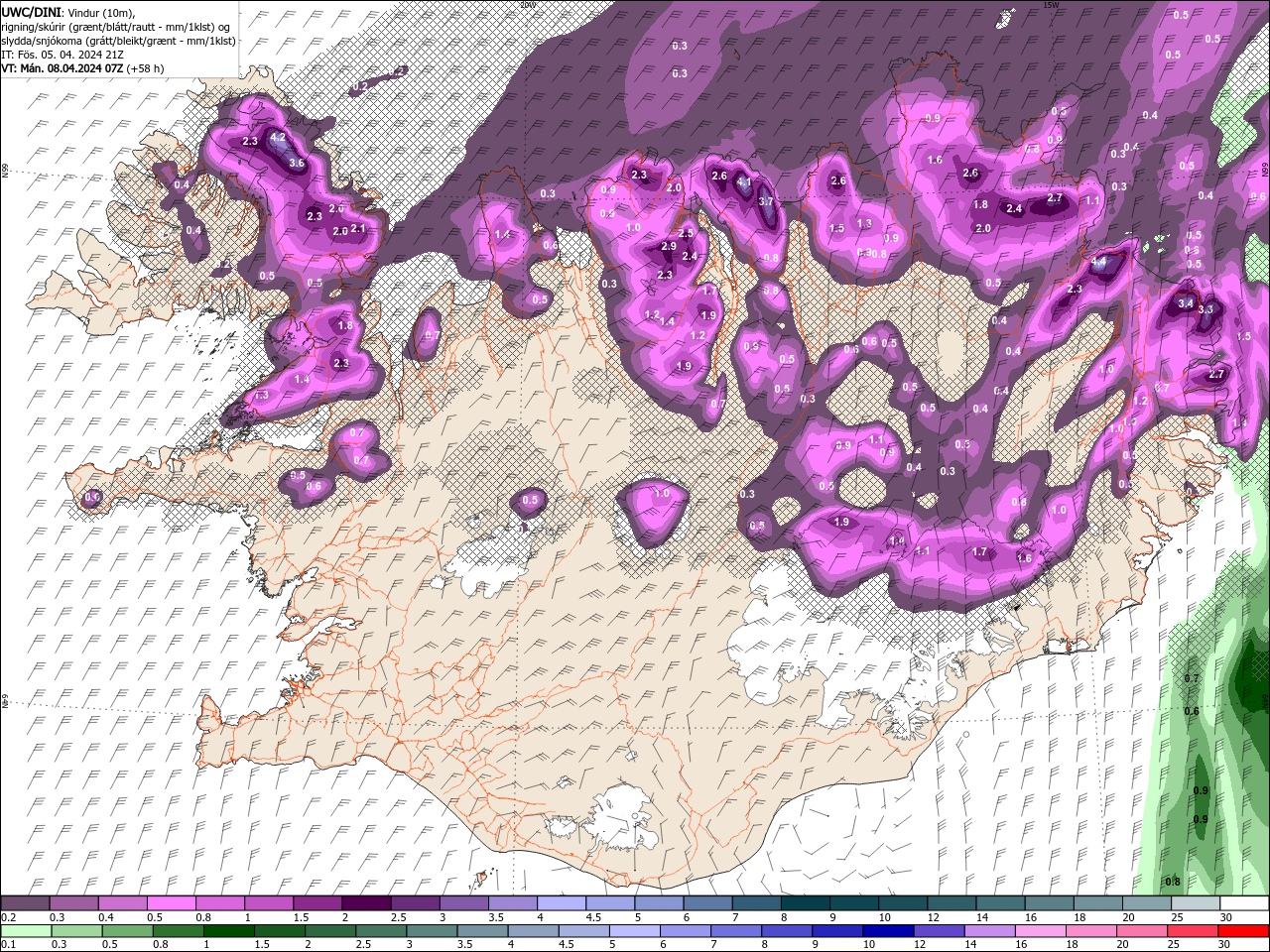Select the 0.5 green swatch in the bottom rain scale

coord(127,931)
